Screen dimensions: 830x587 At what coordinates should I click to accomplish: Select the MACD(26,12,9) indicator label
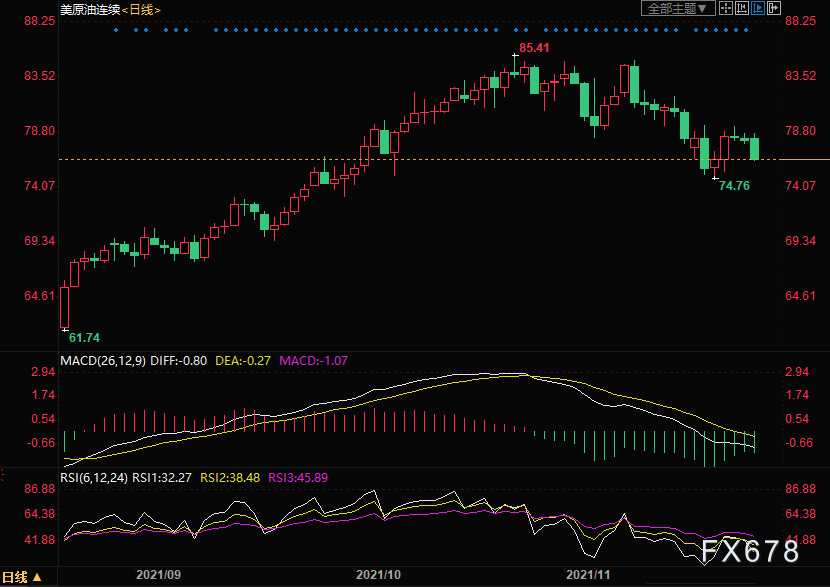103,361
